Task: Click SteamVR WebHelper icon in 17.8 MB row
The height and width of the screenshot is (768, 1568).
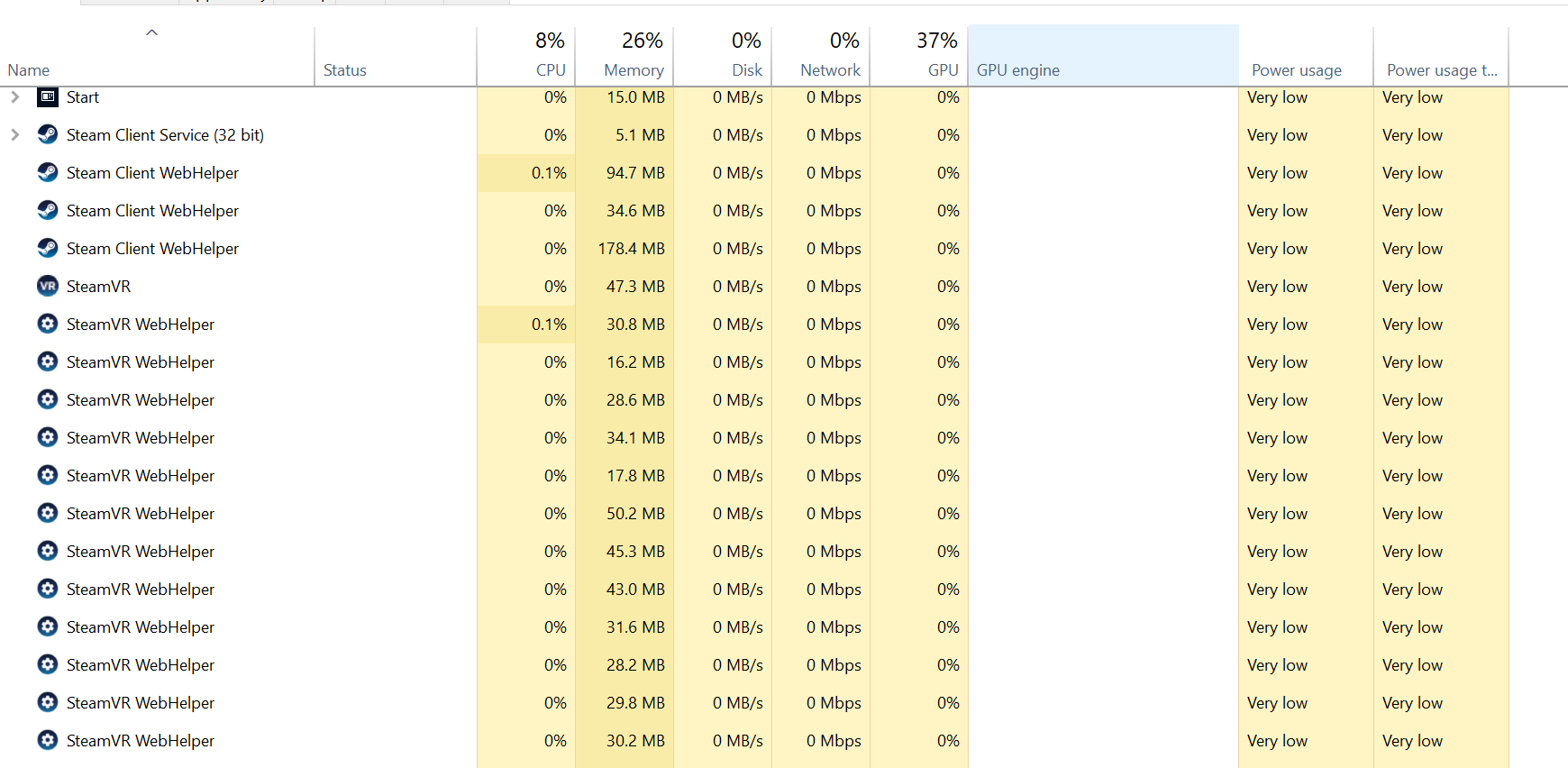Action: 48,475
